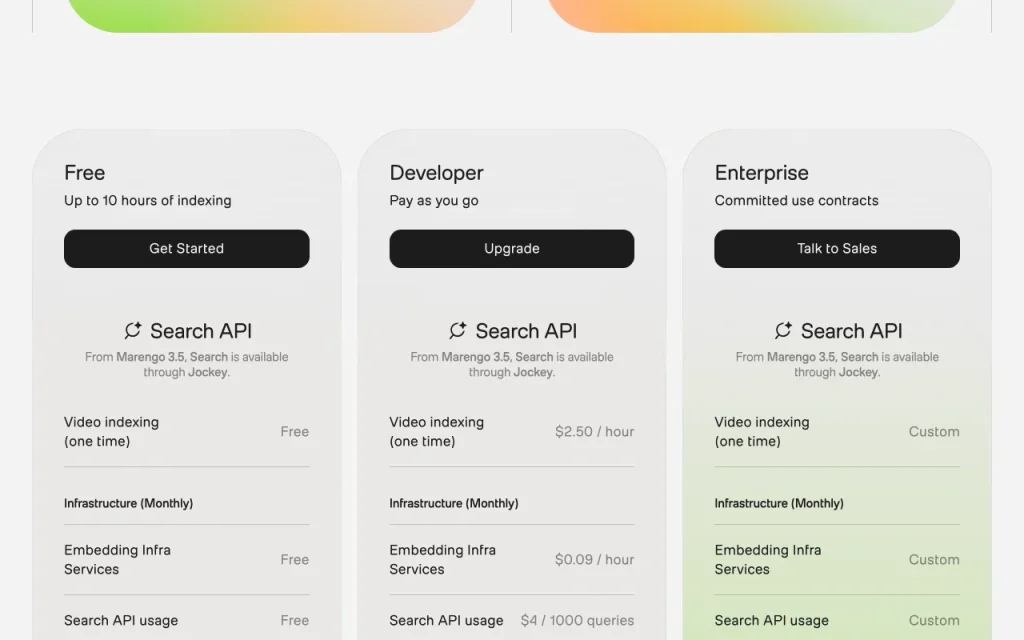Click the Free value for Embedding Infra Services
Screen dimensions: 1024x640
295,560
